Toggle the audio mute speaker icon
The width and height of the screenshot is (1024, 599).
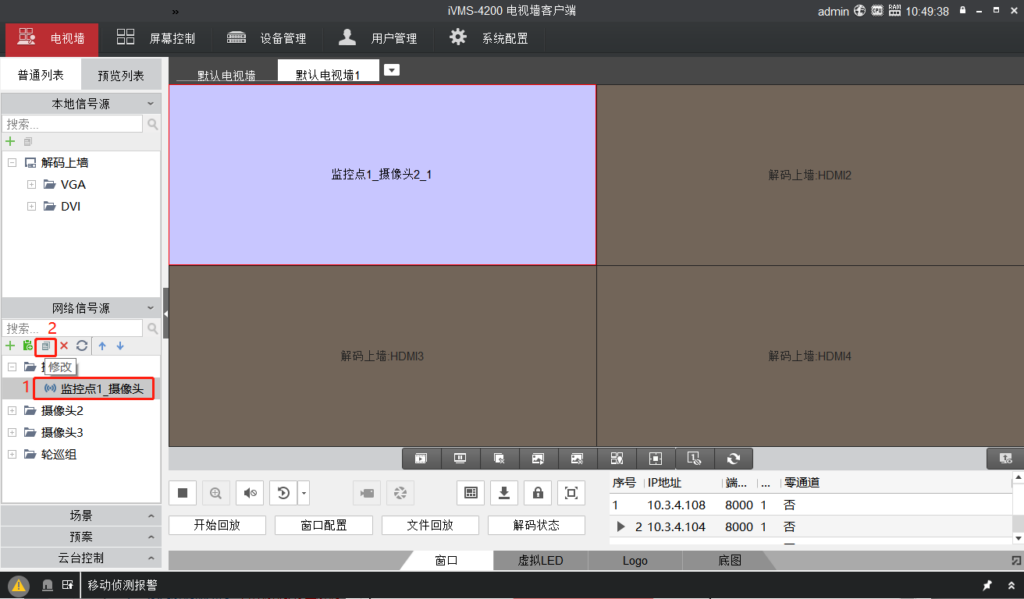250,492
